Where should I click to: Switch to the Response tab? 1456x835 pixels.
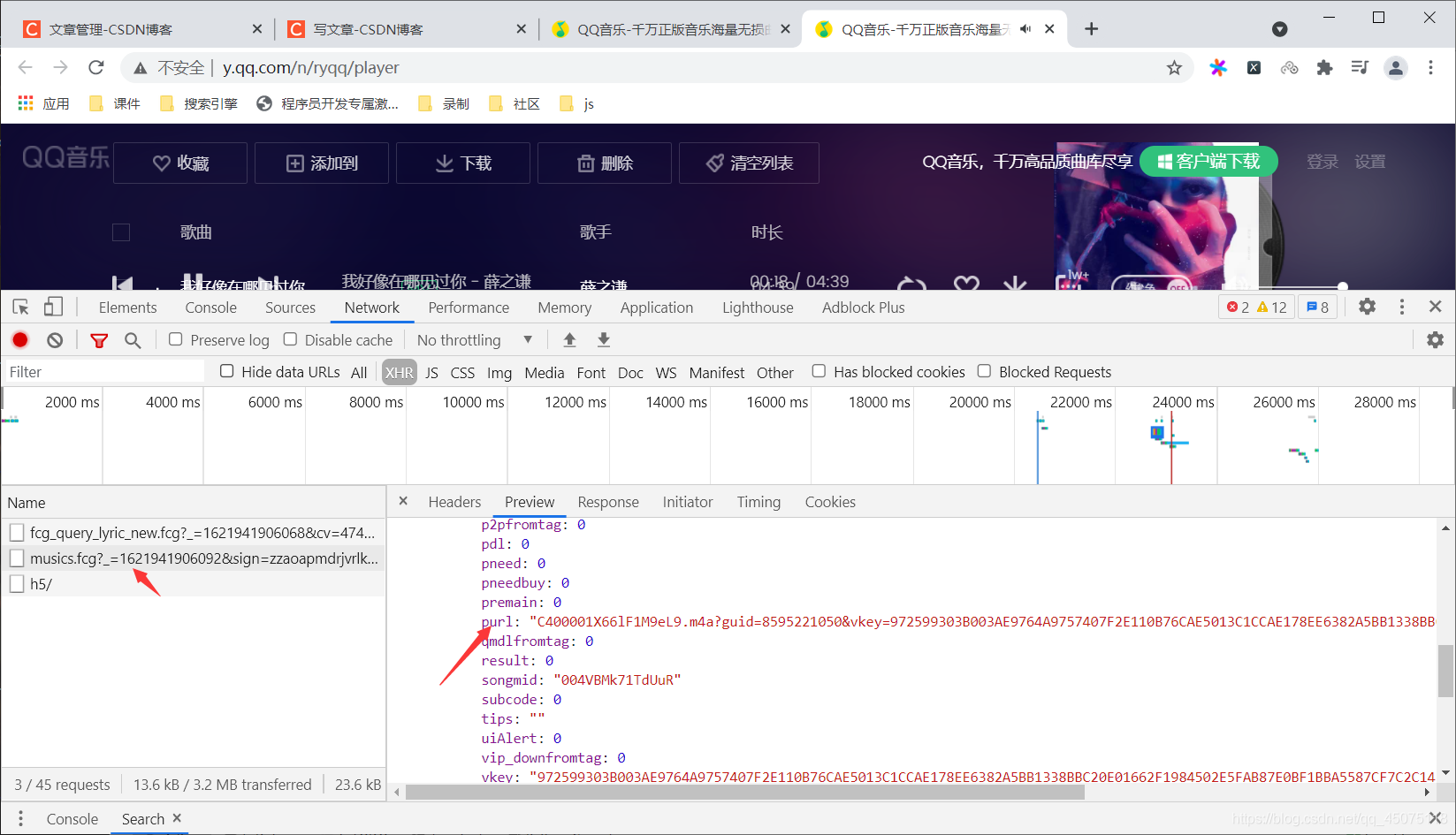(x=608, y=502)
